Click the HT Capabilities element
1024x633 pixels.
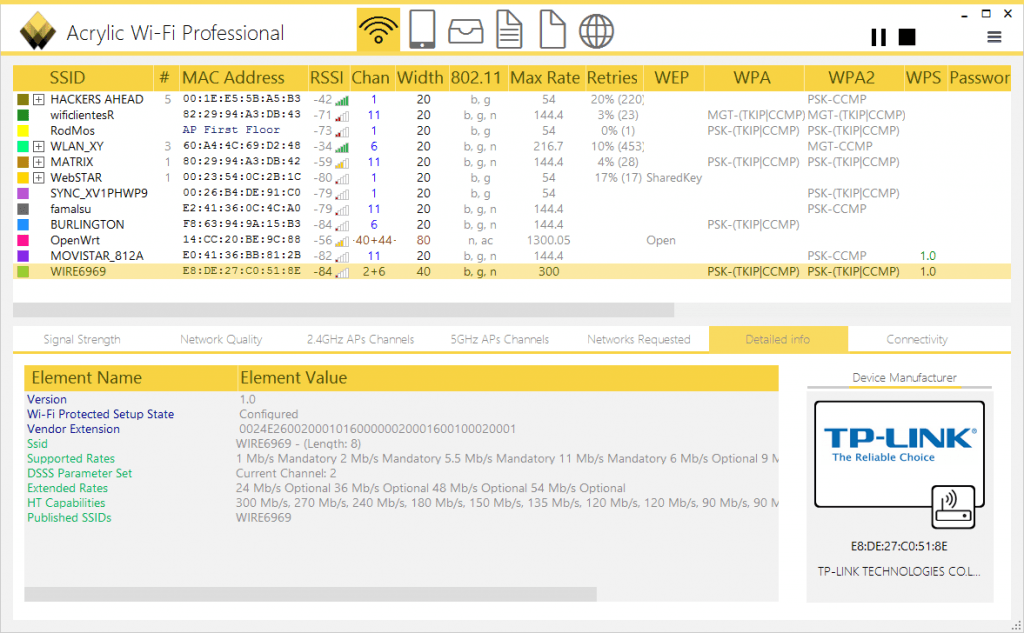pos(66,503)
